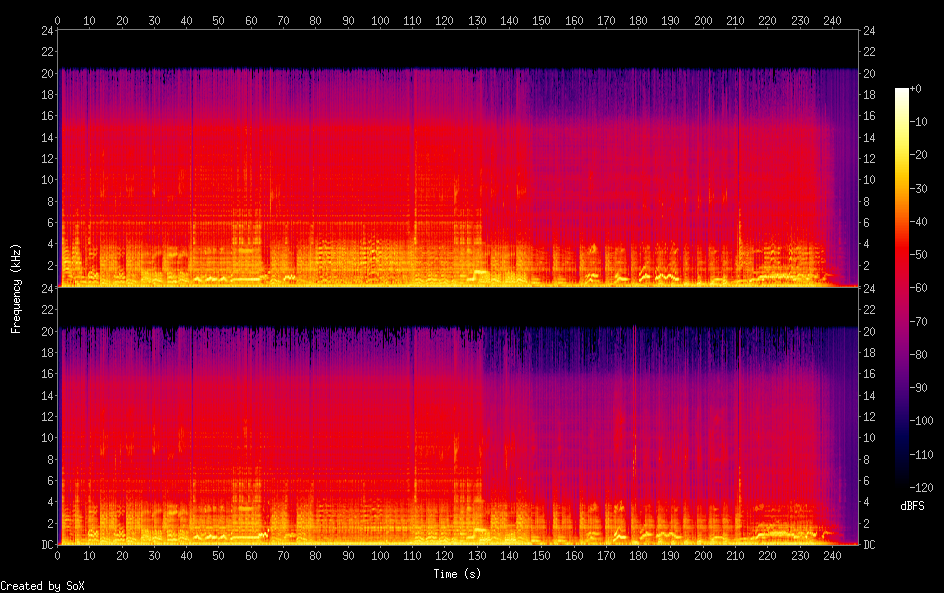Screen dimensions: 944x593
Task: Click the 24 kHz label at the top-left corner
Action: coord(46,31)
